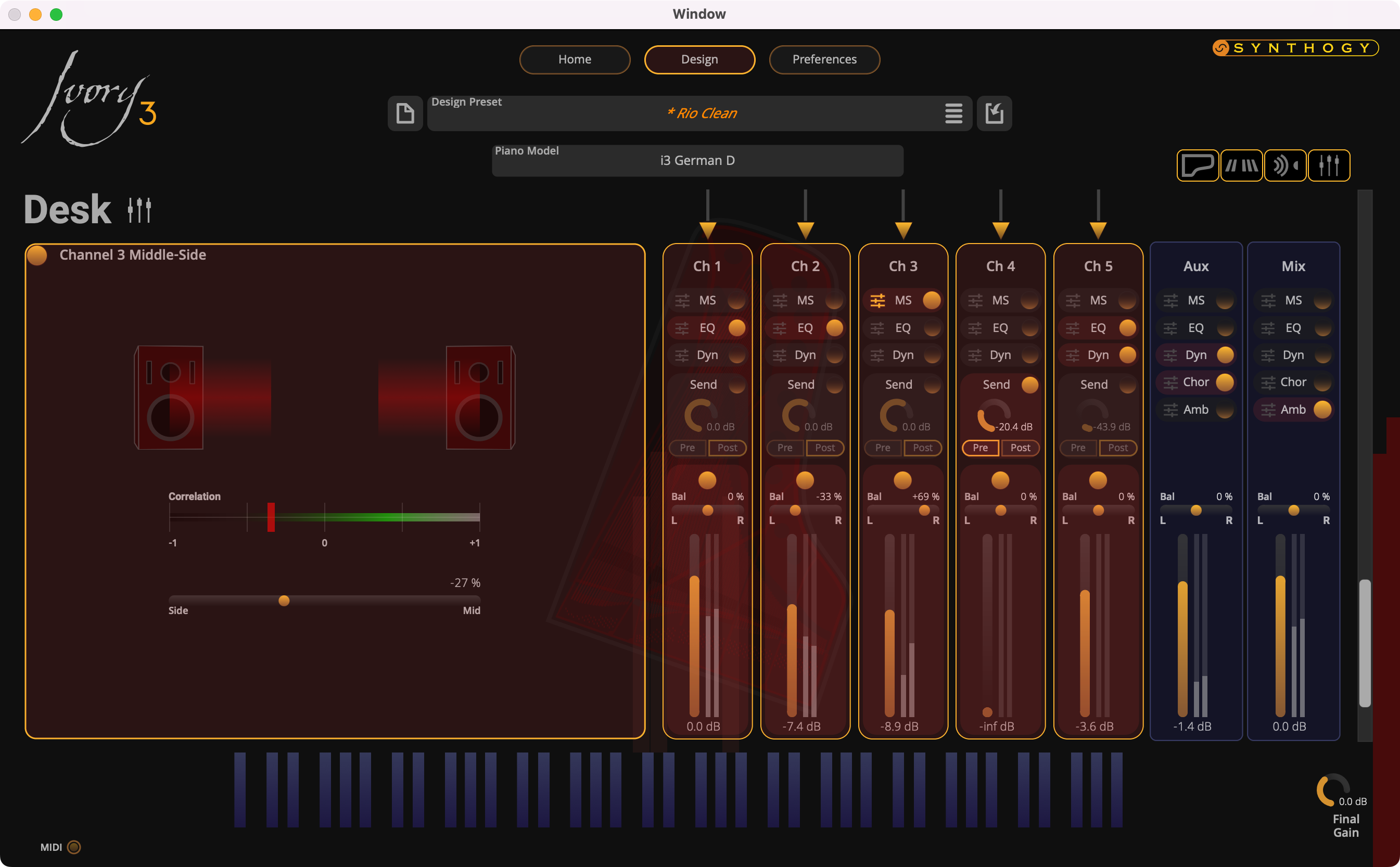
Task: Click the MIDI indicator light
Action: point(74,847)
